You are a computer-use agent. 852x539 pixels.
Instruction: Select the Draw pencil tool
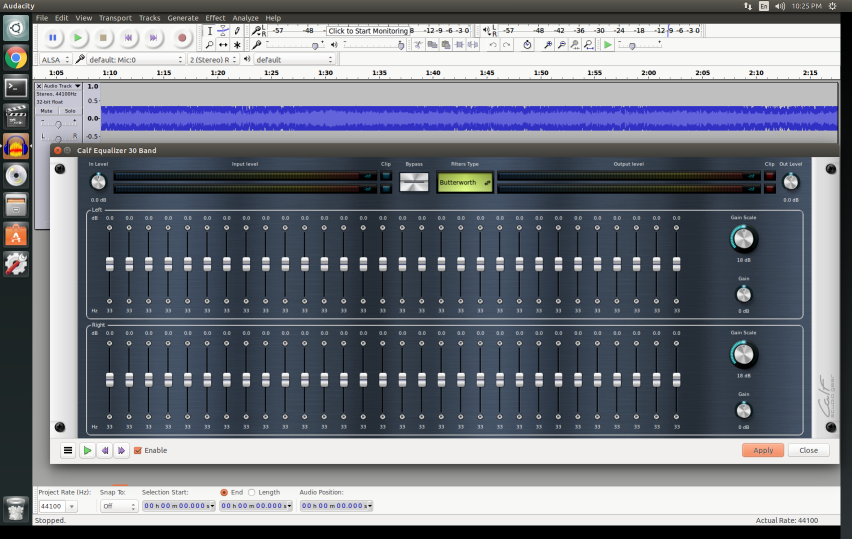tap(237, 31)
